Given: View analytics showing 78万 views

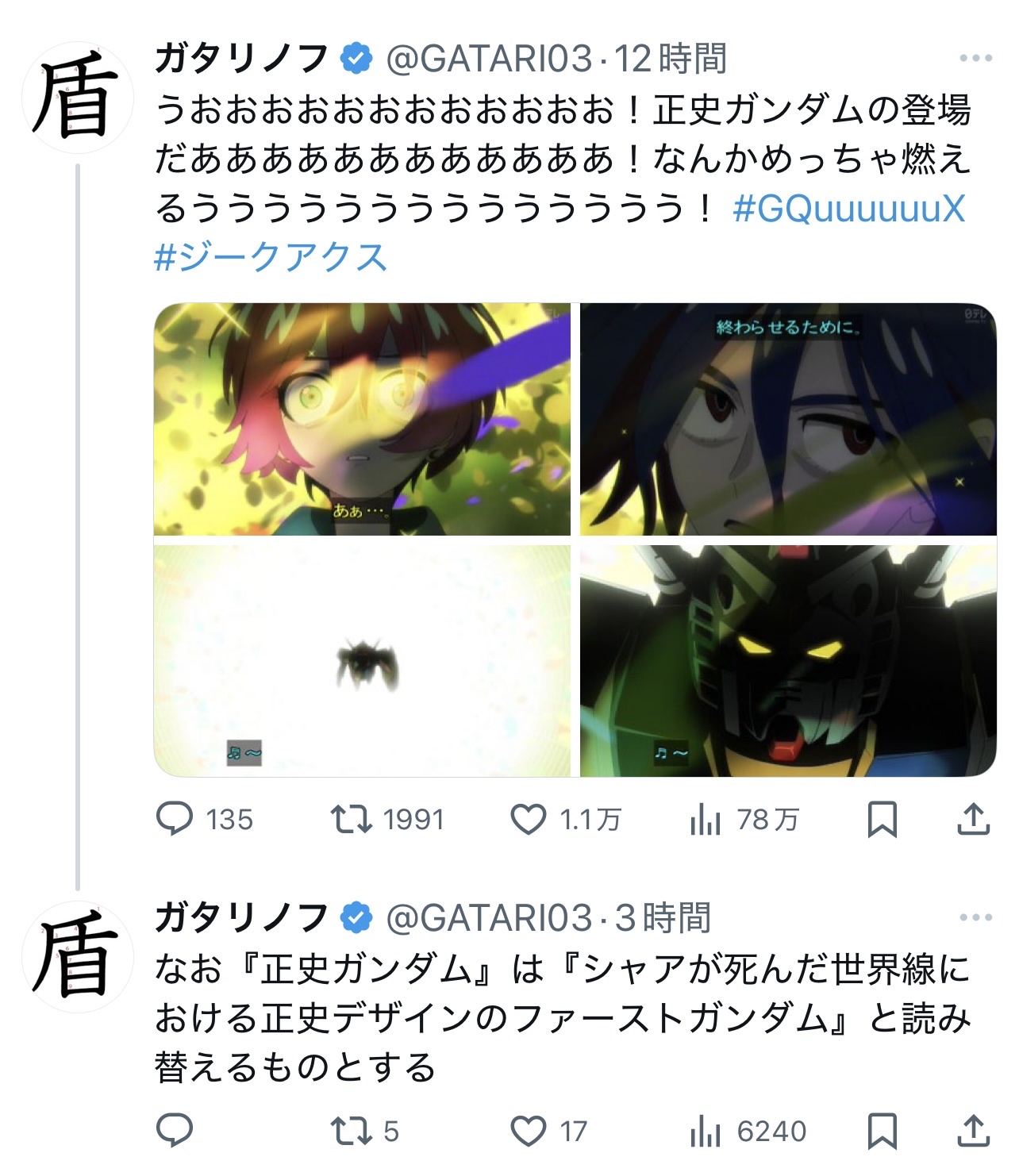Looking at the screenshot, I should click(744, 819).
